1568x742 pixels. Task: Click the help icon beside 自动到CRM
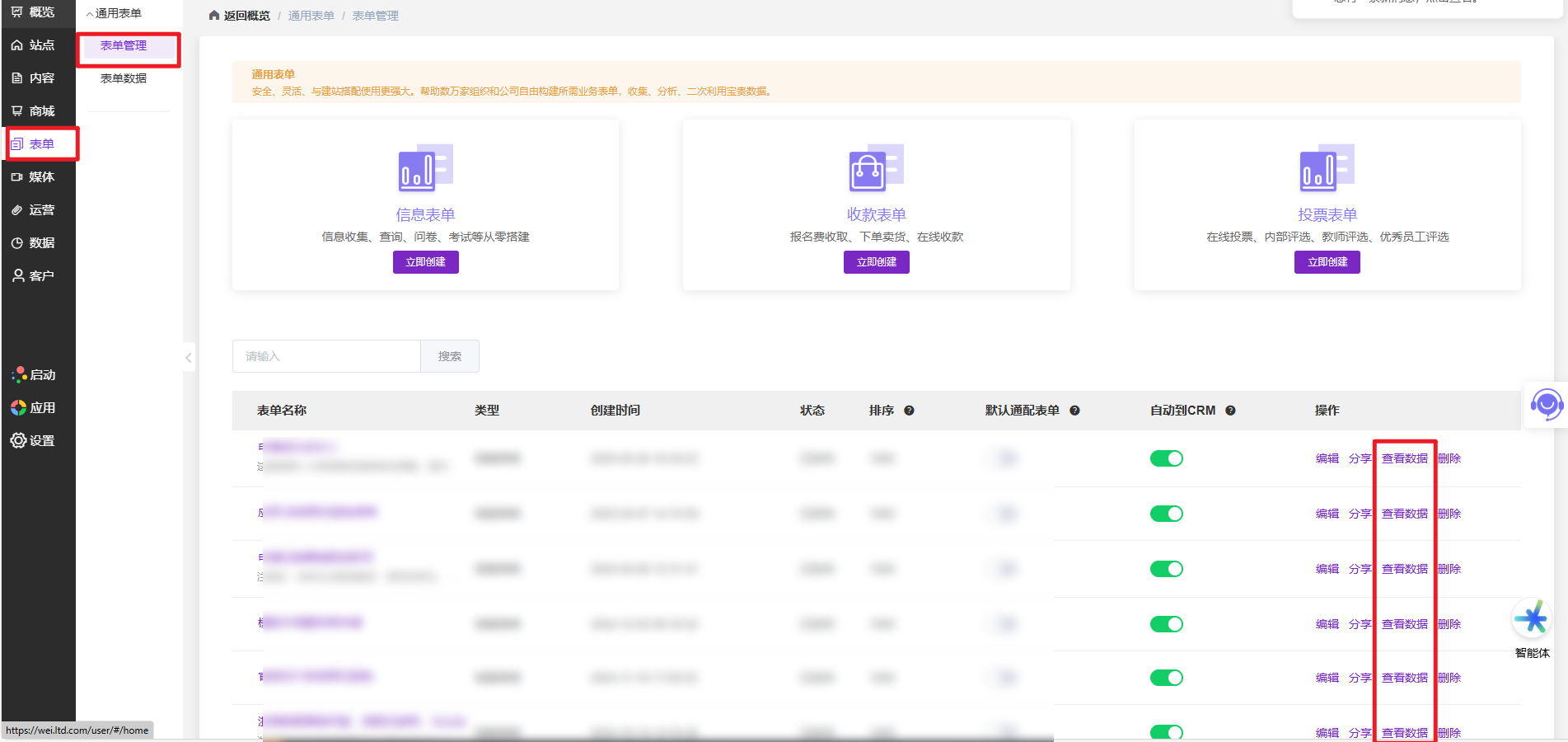(x=1230, y=411)
